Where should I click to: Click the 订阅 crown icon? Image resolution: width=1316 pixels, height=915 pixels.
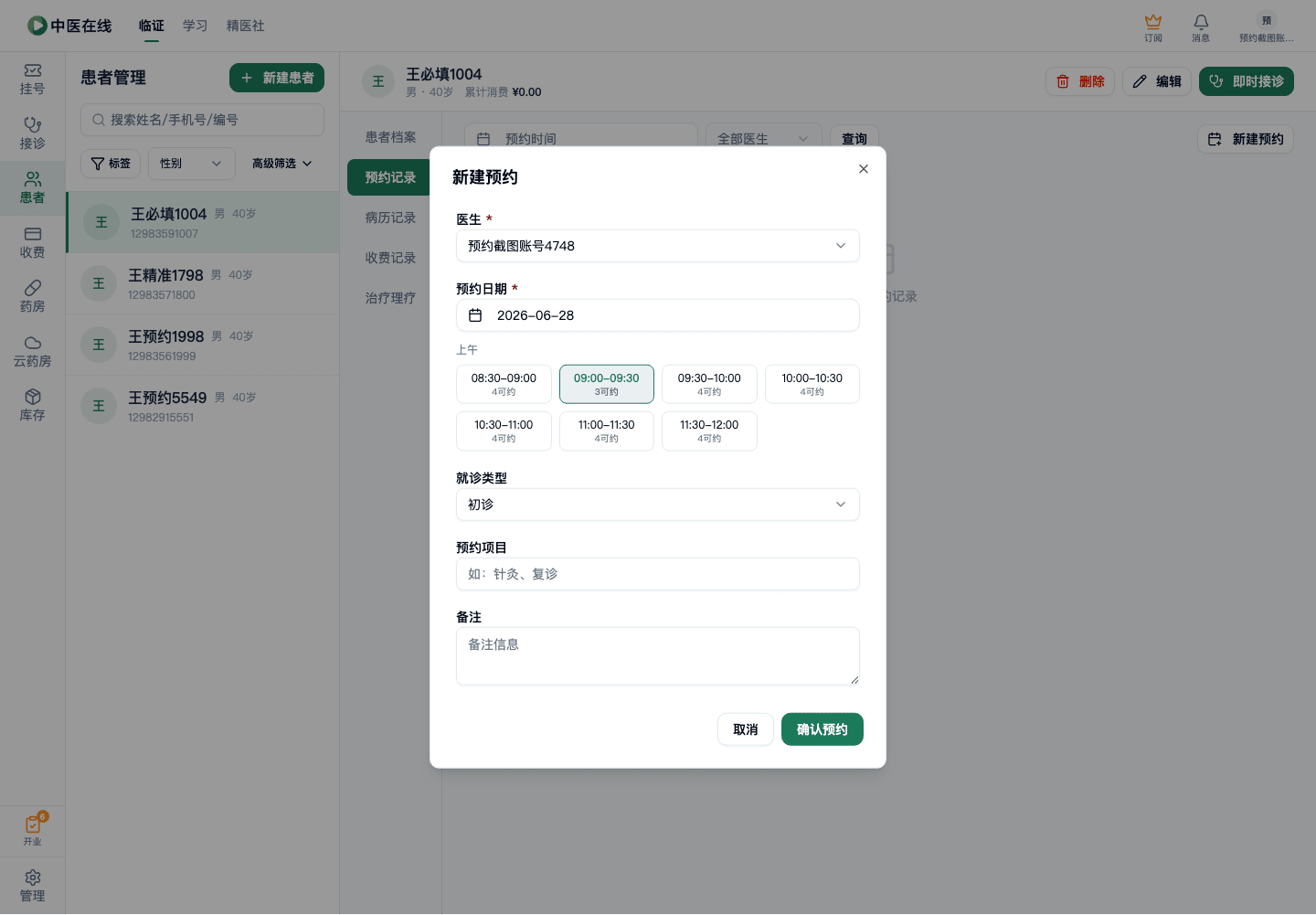(1153, 27)
